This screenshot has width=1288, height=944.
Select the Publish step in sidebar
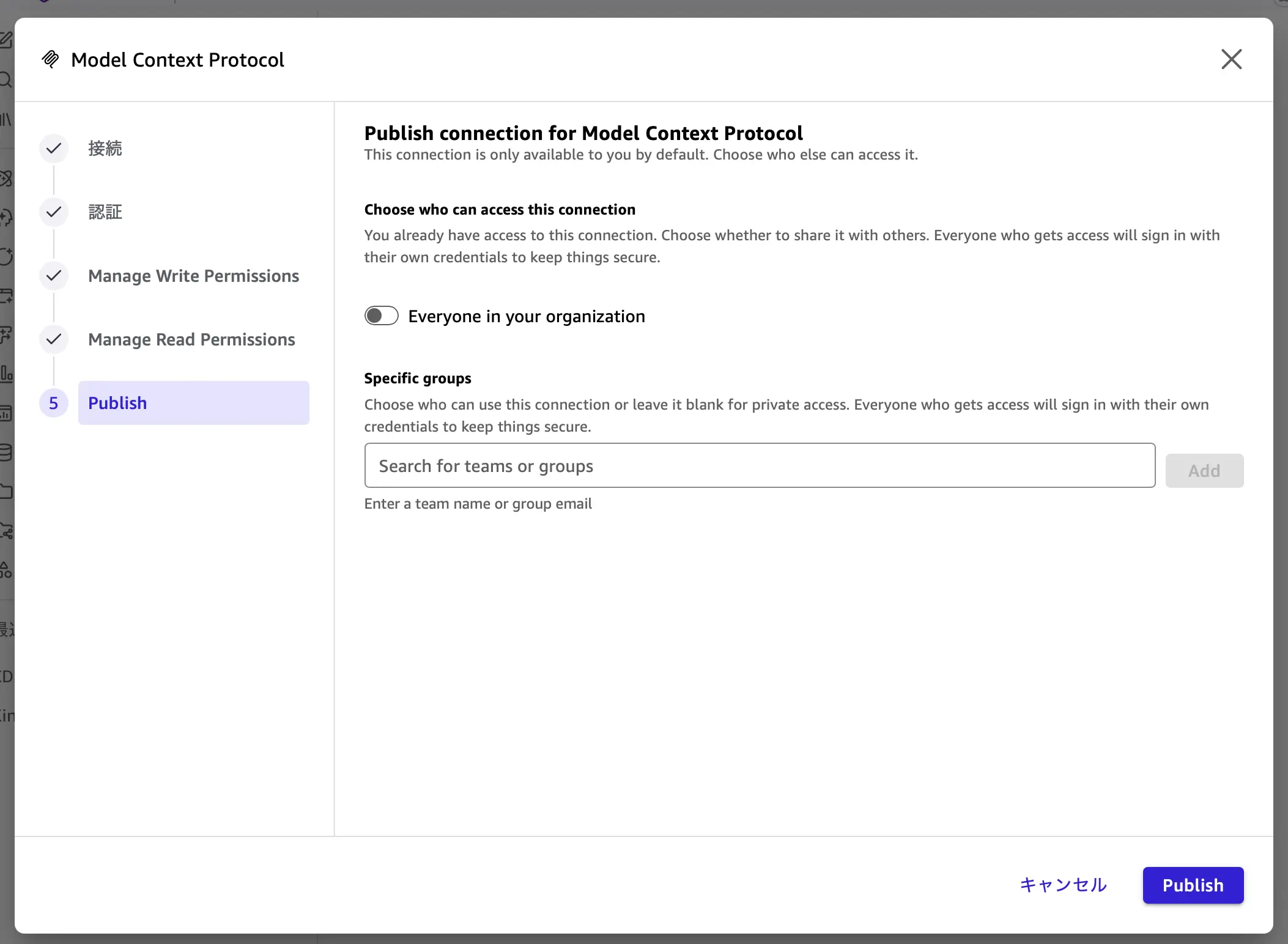coord(193,403)
